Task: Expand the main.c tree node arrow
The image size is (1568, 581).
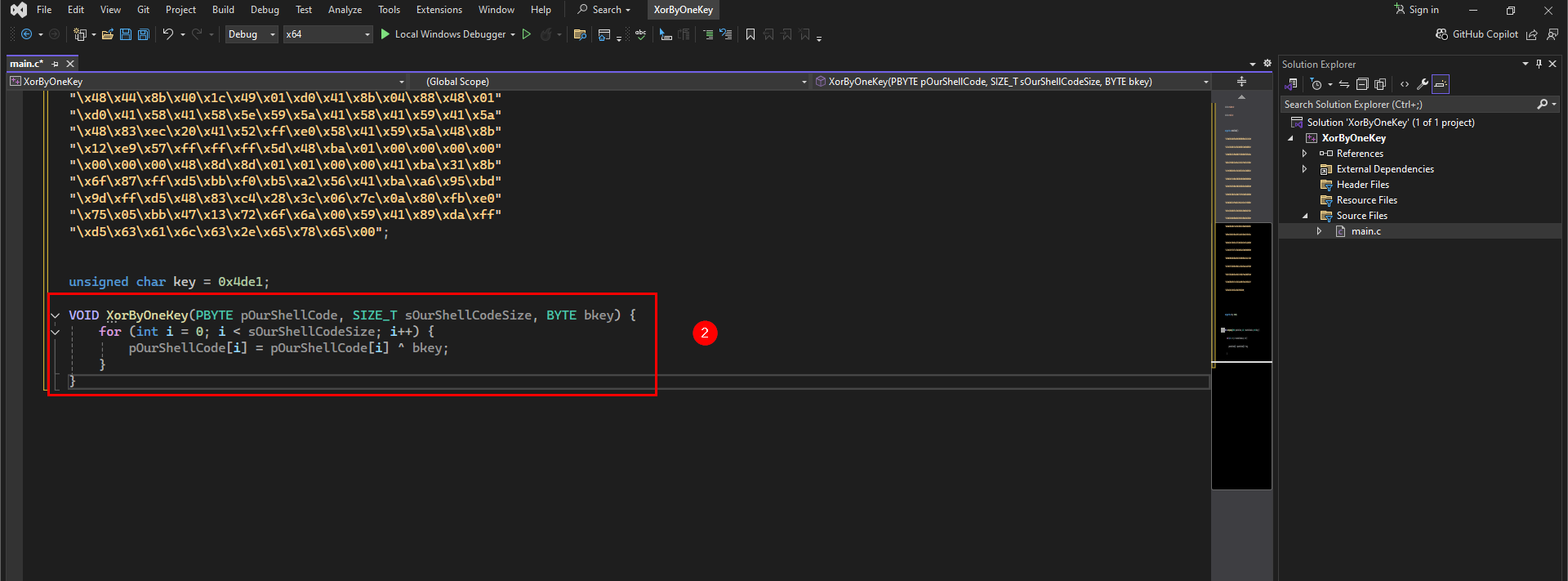Action: (x=1319, y=231)
